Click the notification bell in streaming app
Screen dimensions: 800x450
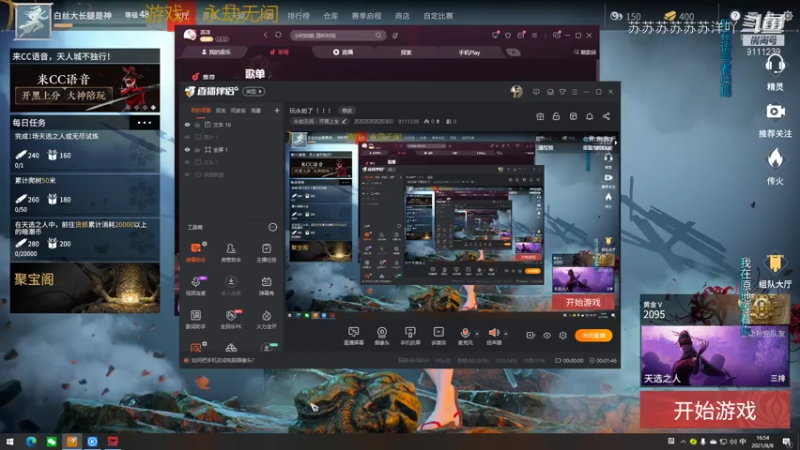point(589,116)
